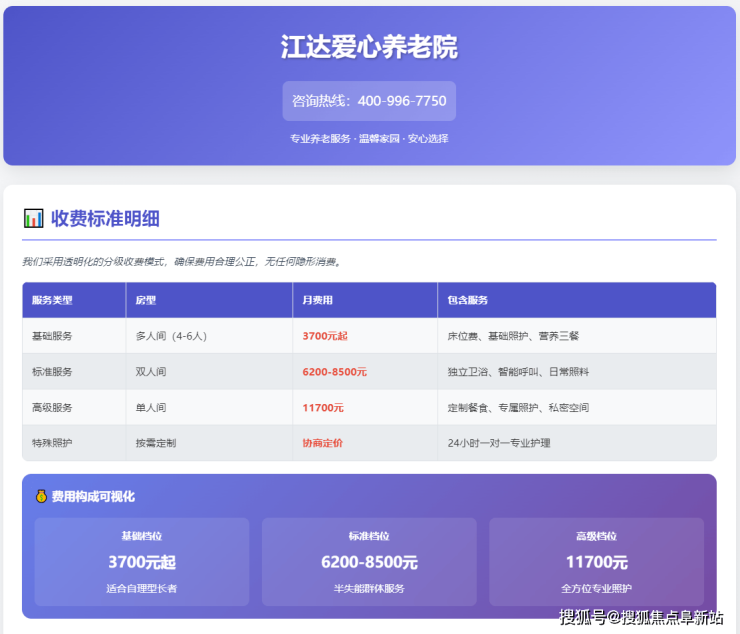Image resolution: width=740 pixels, height=634 pixels.
Task: Select the 高级服务 table row label
Action: (x=52, y=408)
